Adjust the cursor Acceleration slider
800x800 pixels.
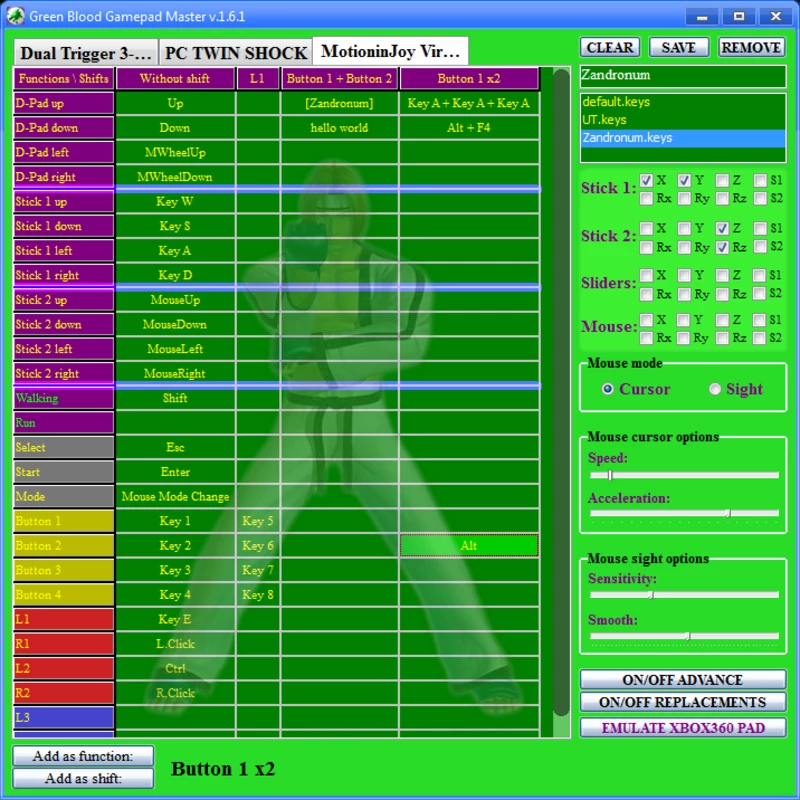pos(684,514)
